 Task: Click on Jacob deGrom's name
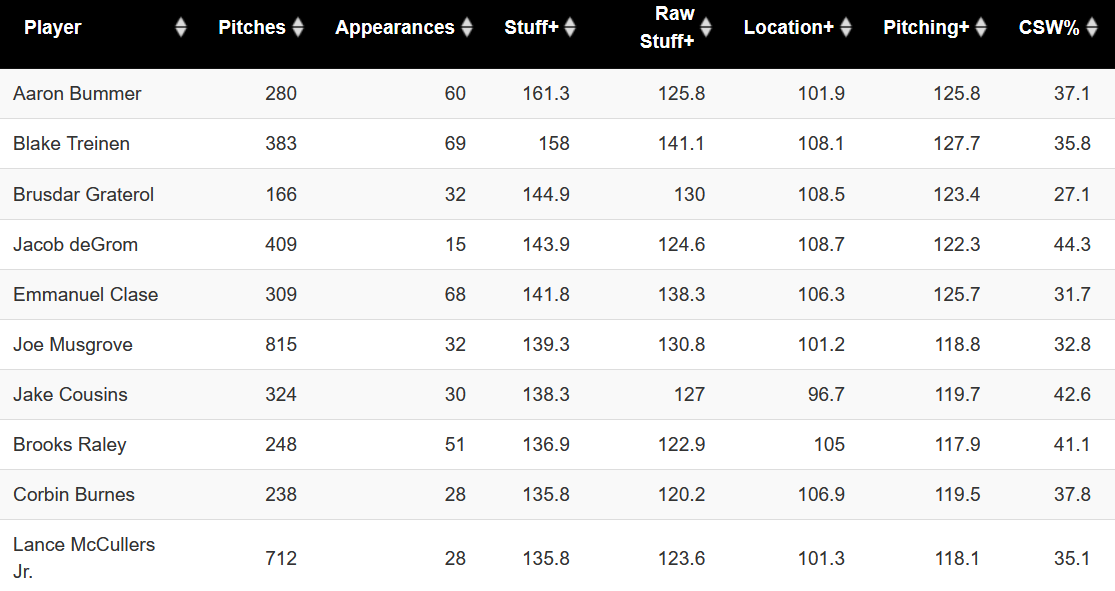click(x=75, y=244)
